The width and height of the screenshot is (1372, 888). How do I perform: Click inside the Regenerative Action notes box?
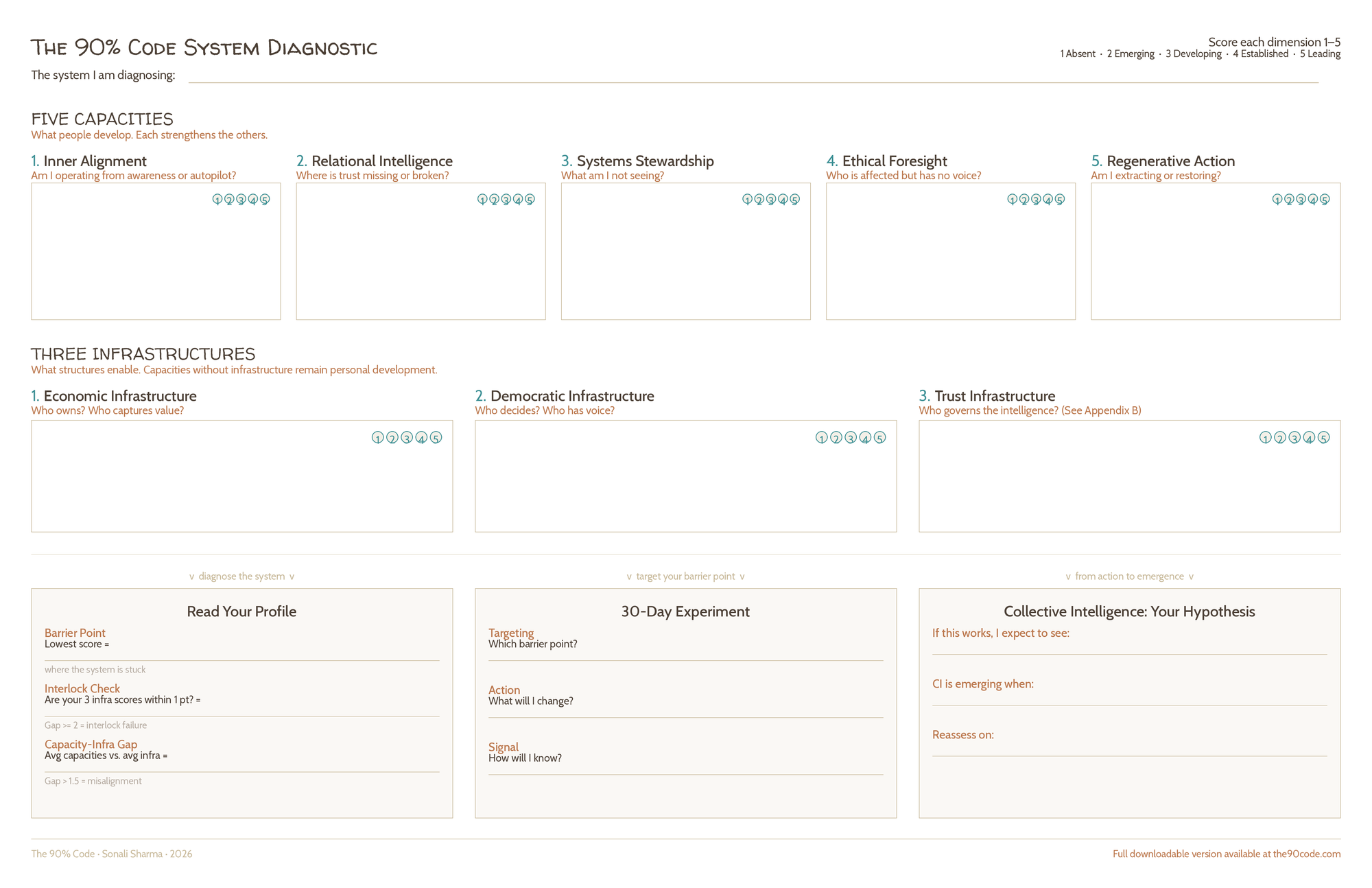[1216, 251]
